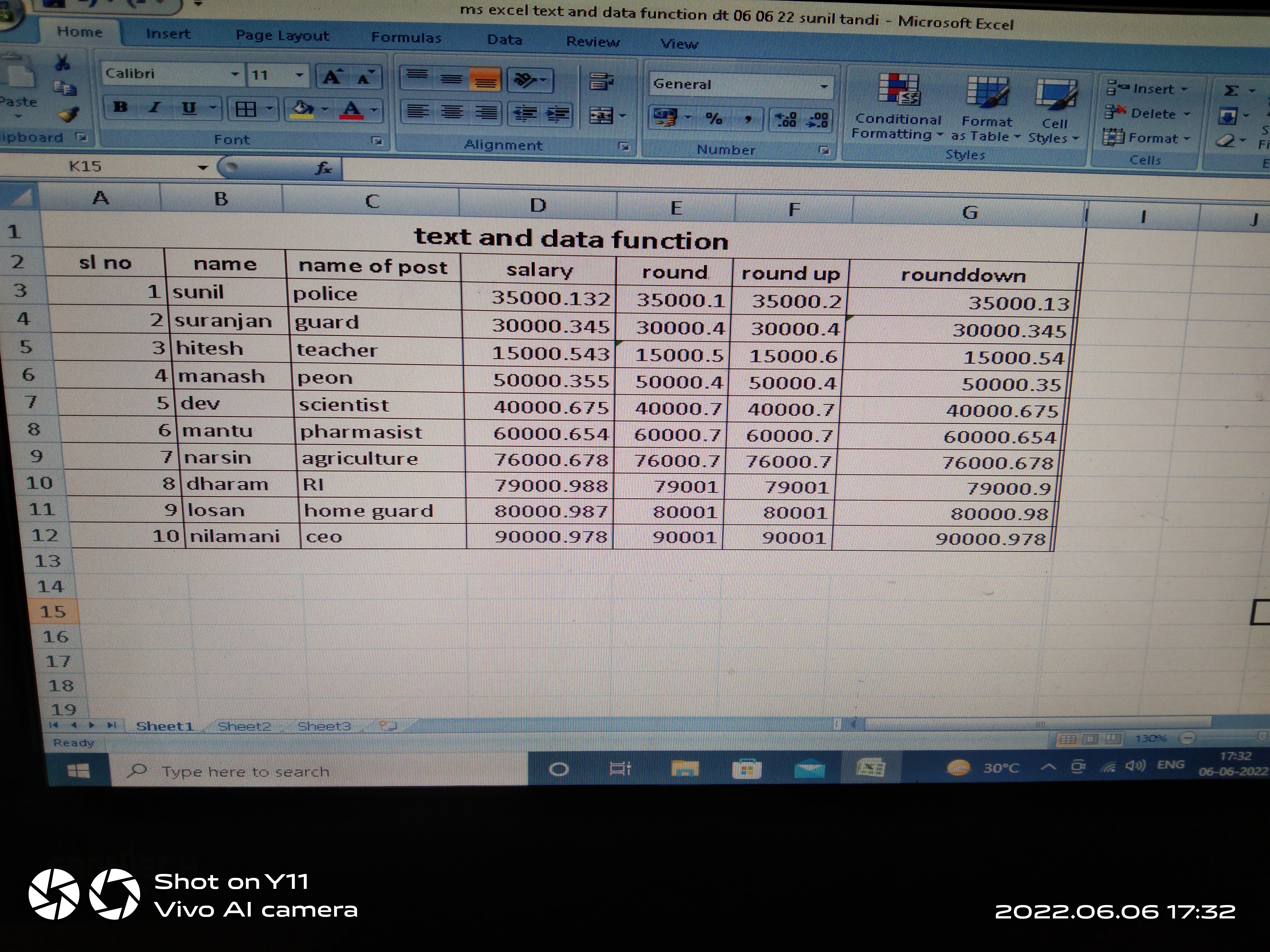Screen dimensions: 1270x952
Task: Click the Percent Style icon
Action: [714, 119]
